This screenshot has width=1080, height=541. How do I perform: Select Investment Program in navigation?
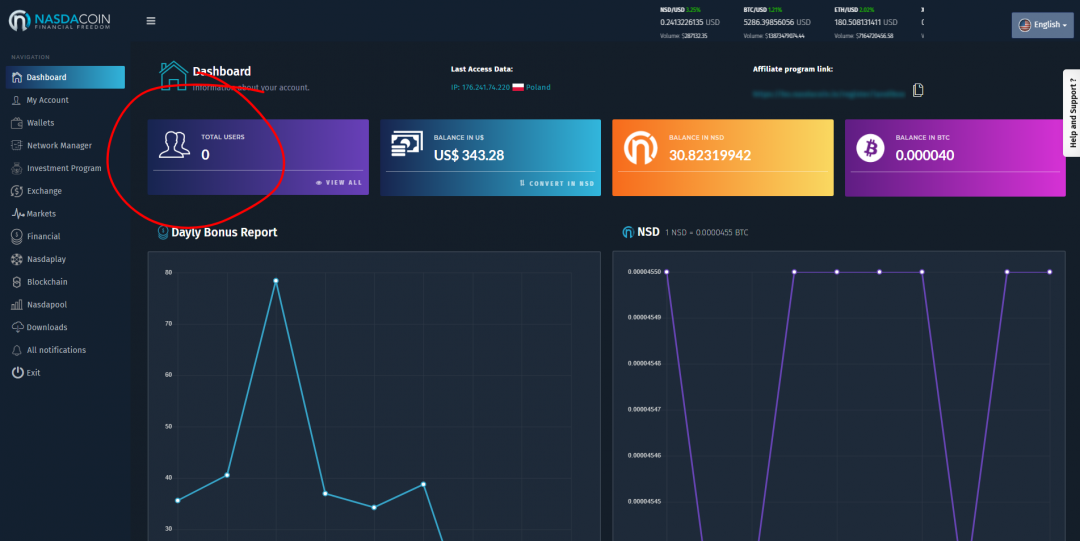[64, 168]
